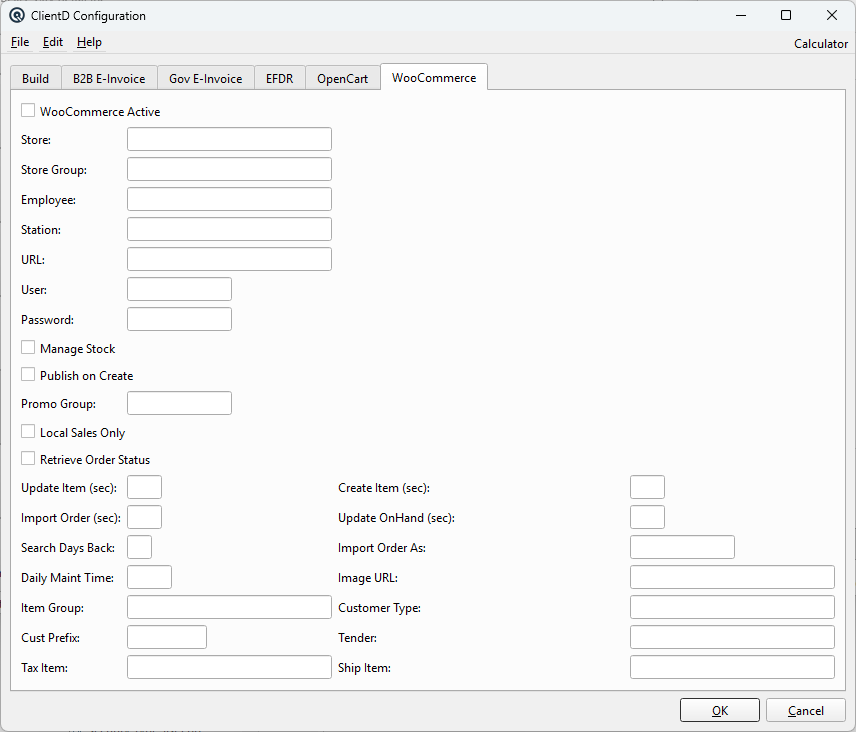The image size is (856, 732).
Task: Select the Employee input field
Action: [x=229, y=199]
